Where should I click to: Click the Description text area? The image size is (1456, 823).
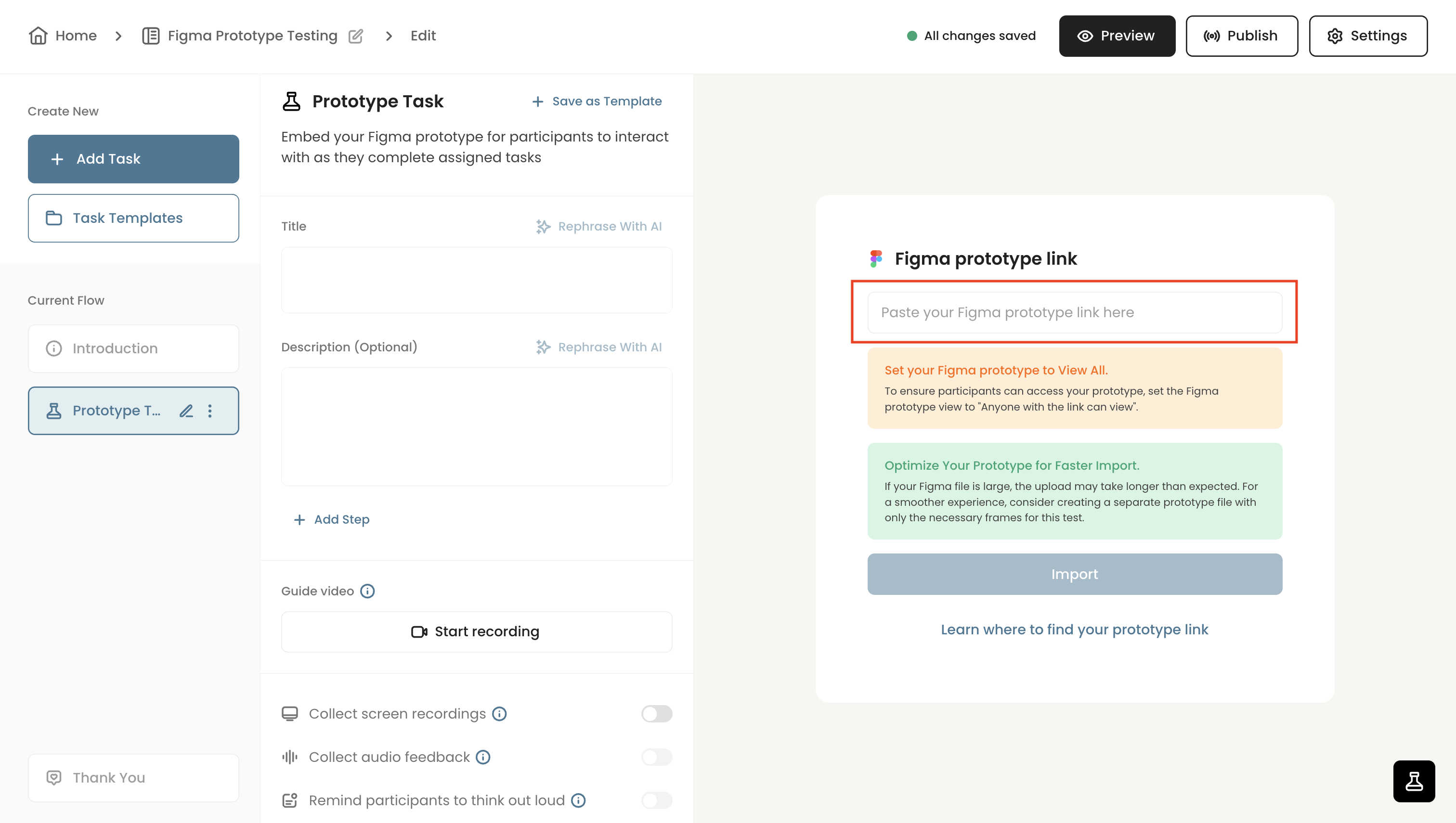tap(477, 427)
